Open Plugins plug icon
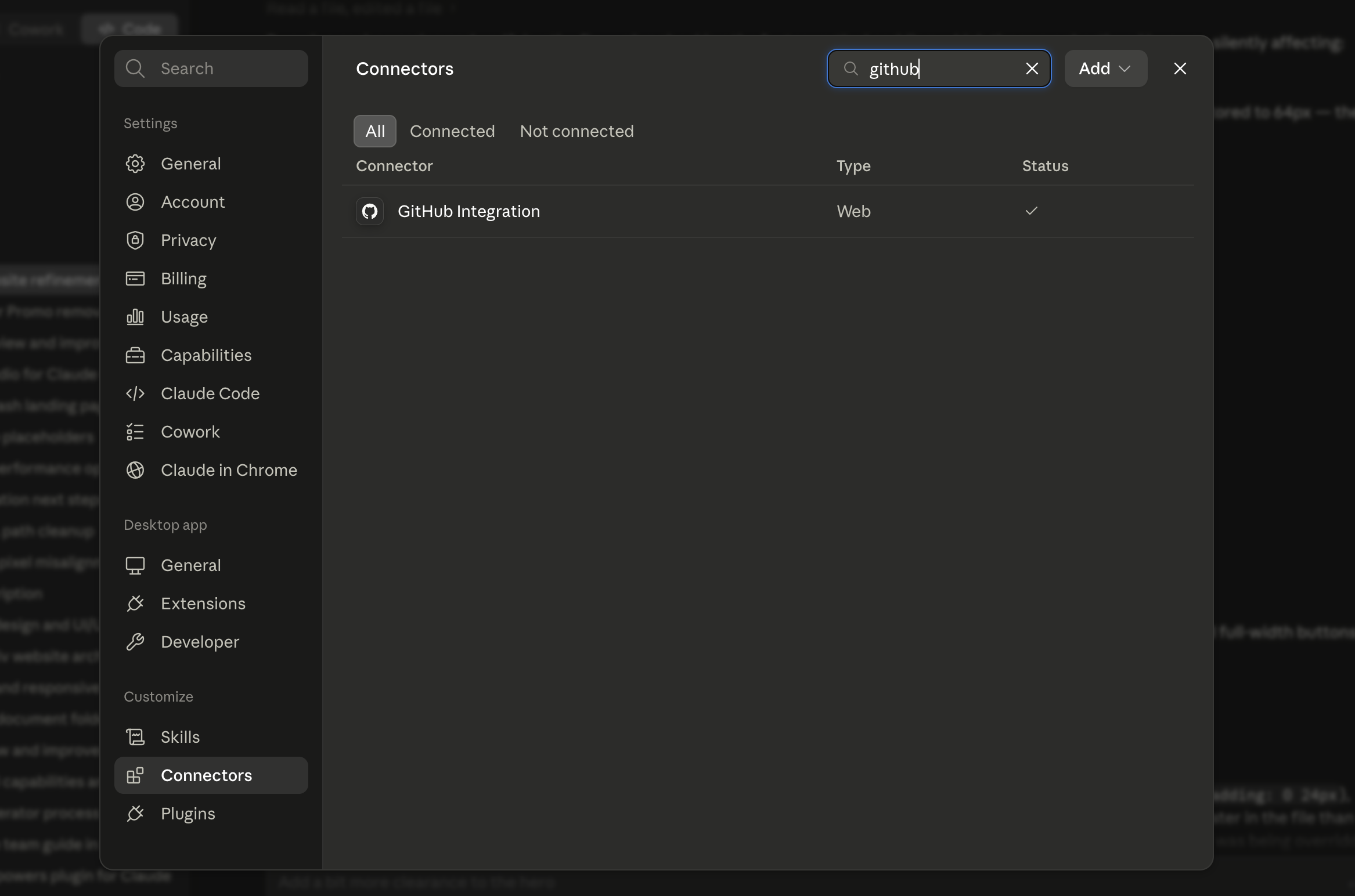1355x896 pixels. coord(135,814)
